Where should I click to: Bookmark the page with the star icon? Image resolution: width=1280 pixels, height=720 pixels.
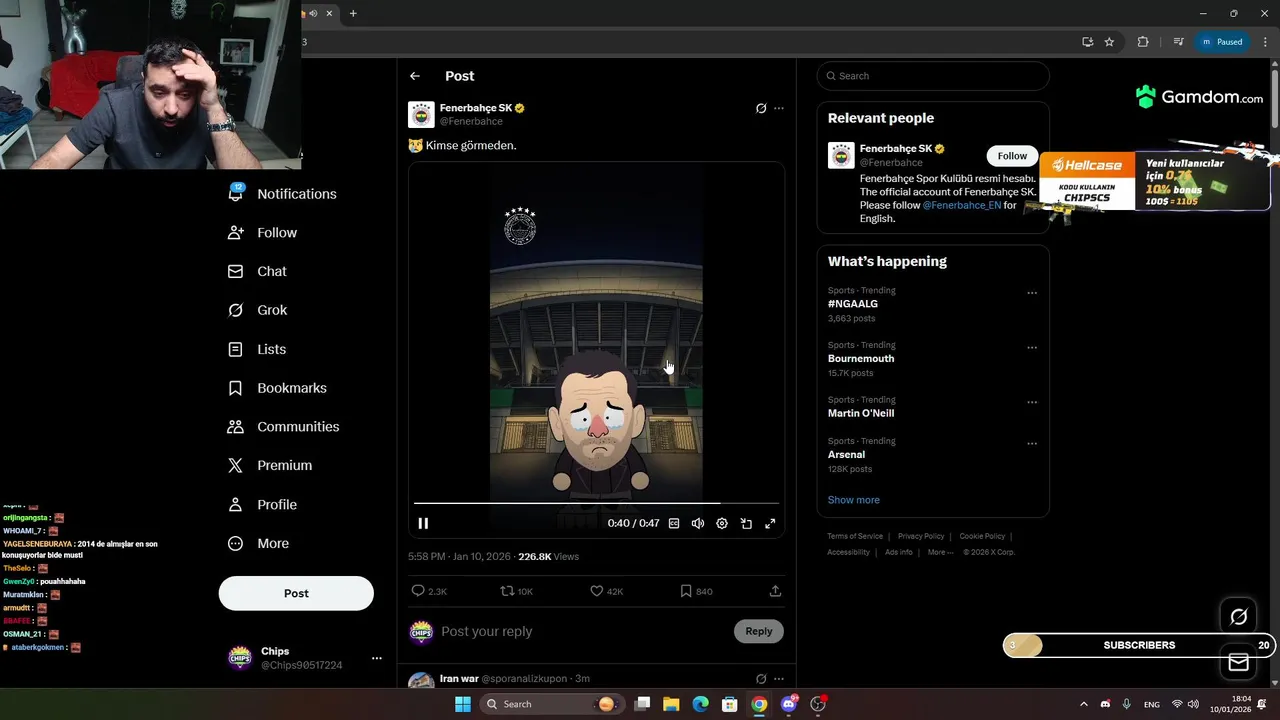(x=1109, y=42)
